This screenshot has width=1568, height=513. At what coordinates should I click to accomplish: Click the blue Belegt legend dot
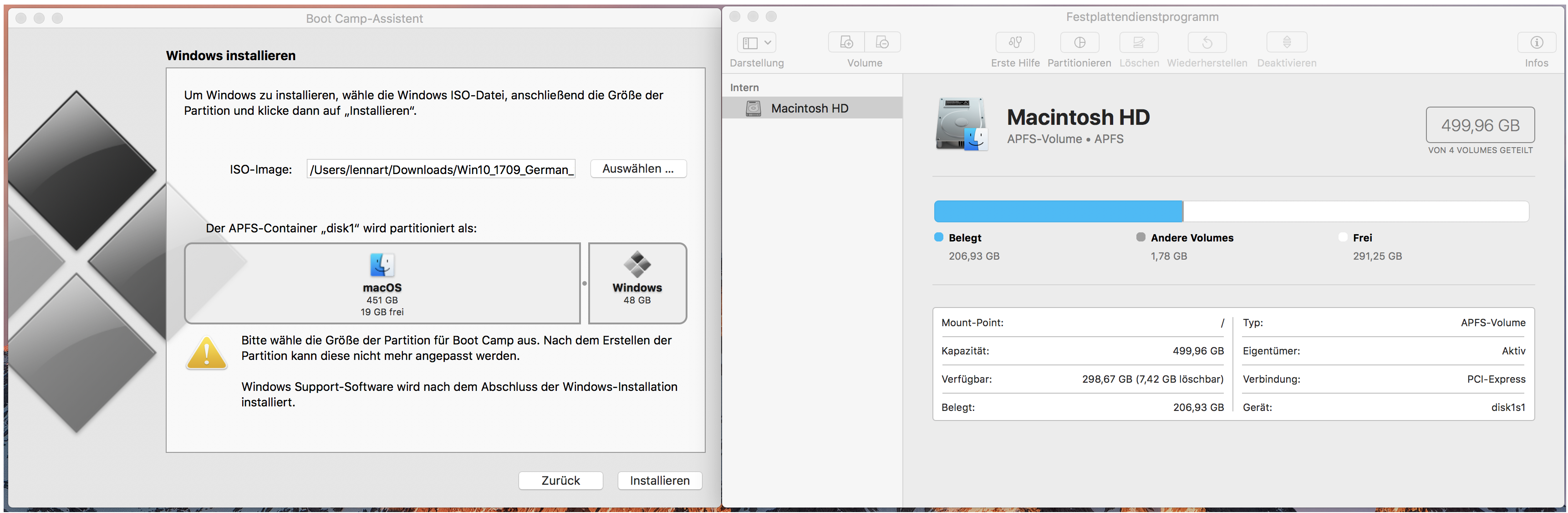[x=939, y=237]
